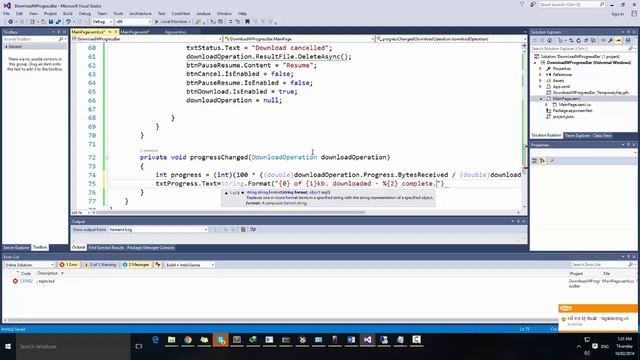The height and width of the screenshot is (360, 640).
Task: Switch to the Team Explorer tab
Action: pyautogui.click(x=578, y=136)
